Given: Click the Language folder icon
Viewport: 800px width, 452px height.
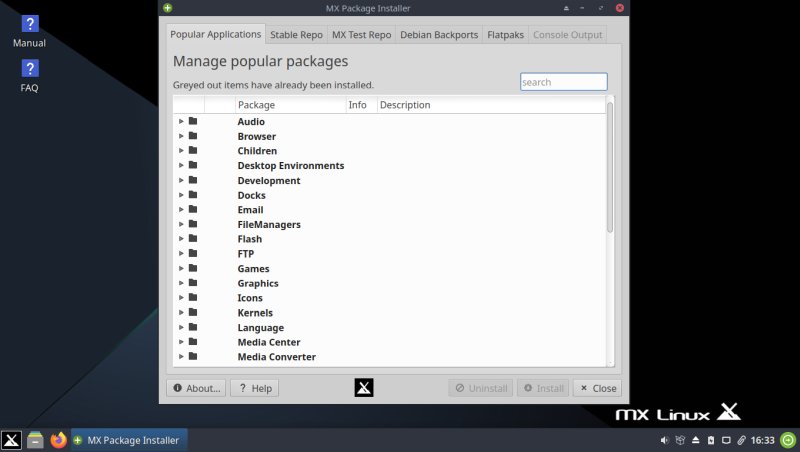Looking at the screenshot, I should tap(193, 327).
